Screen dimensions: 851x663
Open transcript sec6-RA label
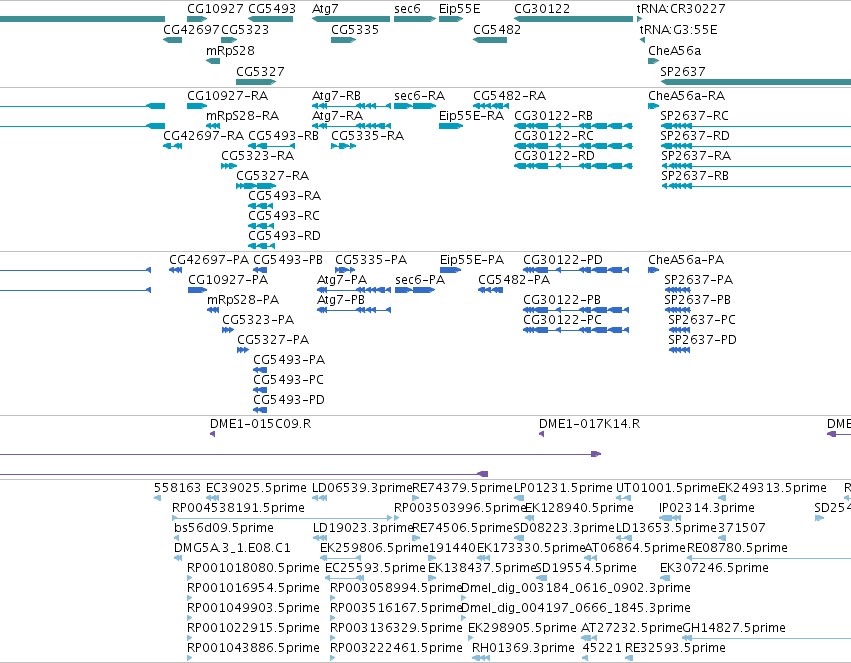420,96
